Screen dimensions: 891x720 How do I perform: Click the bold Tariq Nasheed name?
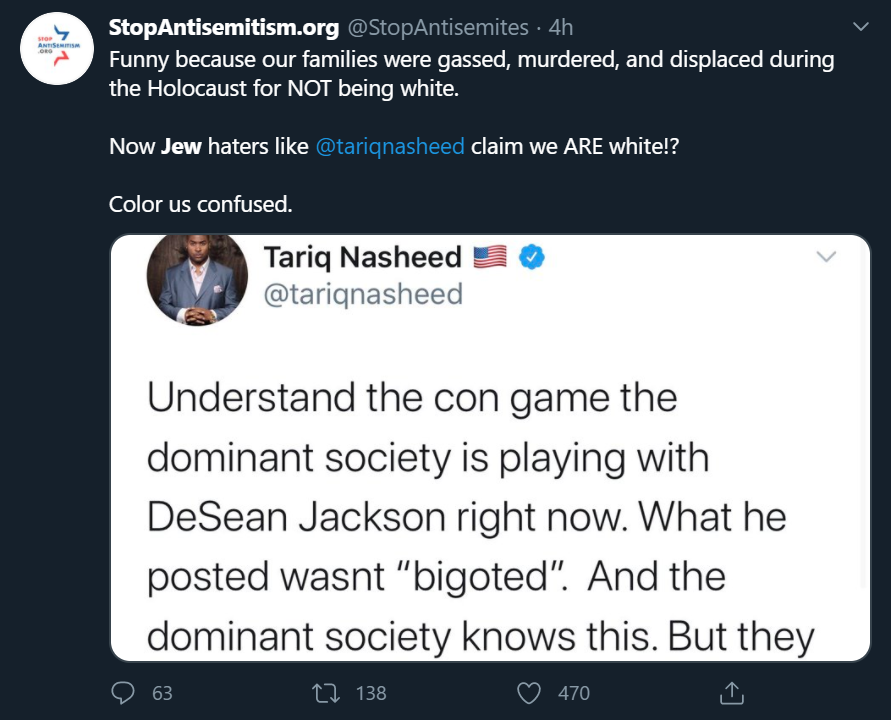(361, 258)
